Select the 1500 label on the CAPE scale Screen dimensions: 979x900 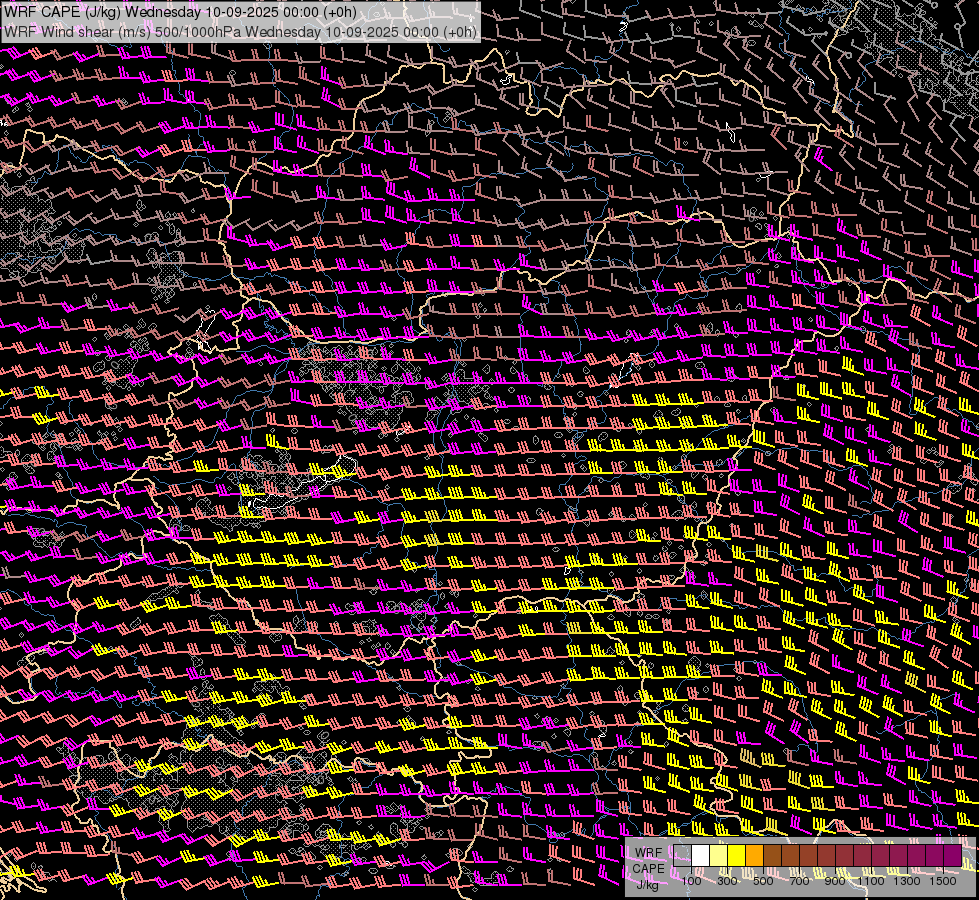click(943, 881)
